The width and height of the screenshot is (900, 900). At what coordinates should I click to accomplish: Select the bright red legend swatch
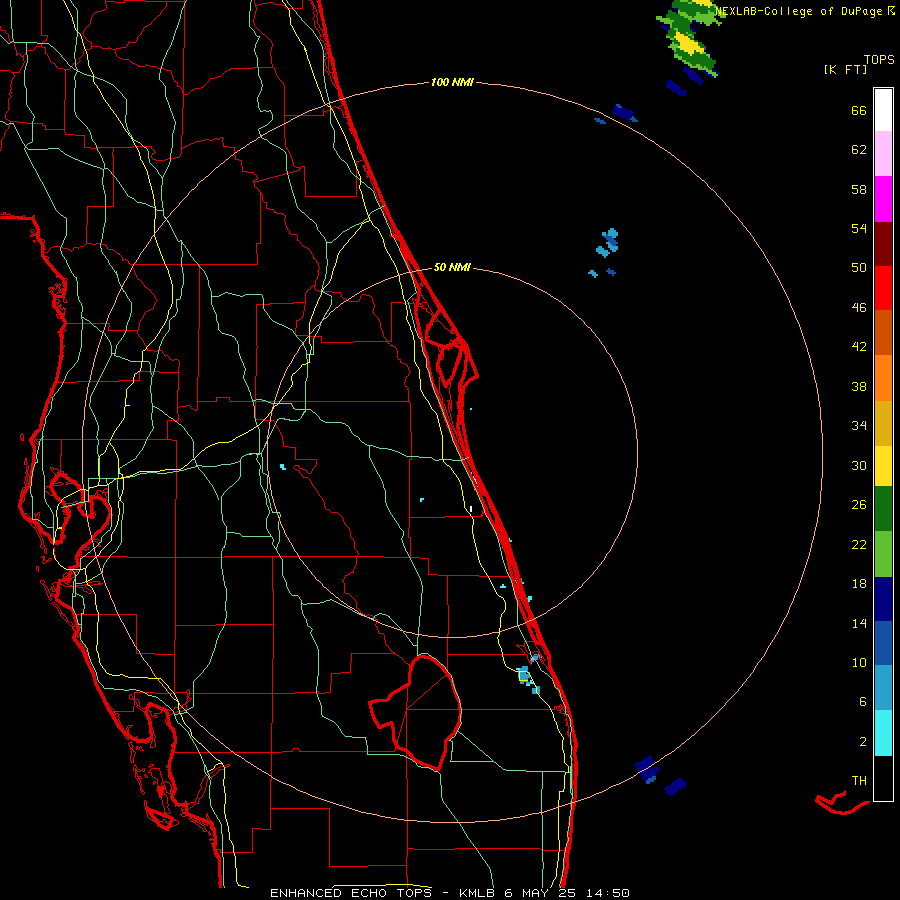(x=883, y=288)
